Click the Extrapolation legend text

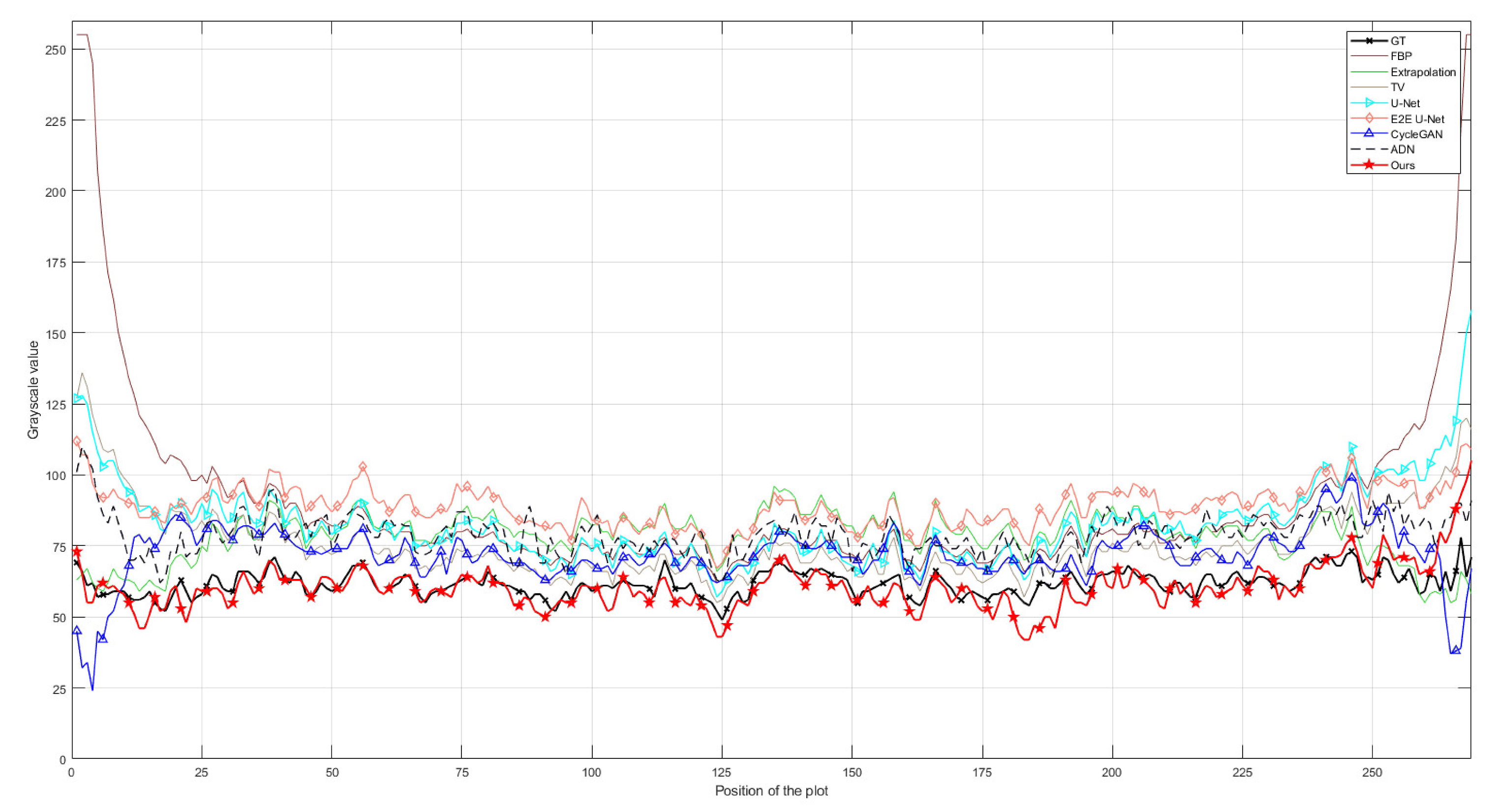1424,72
